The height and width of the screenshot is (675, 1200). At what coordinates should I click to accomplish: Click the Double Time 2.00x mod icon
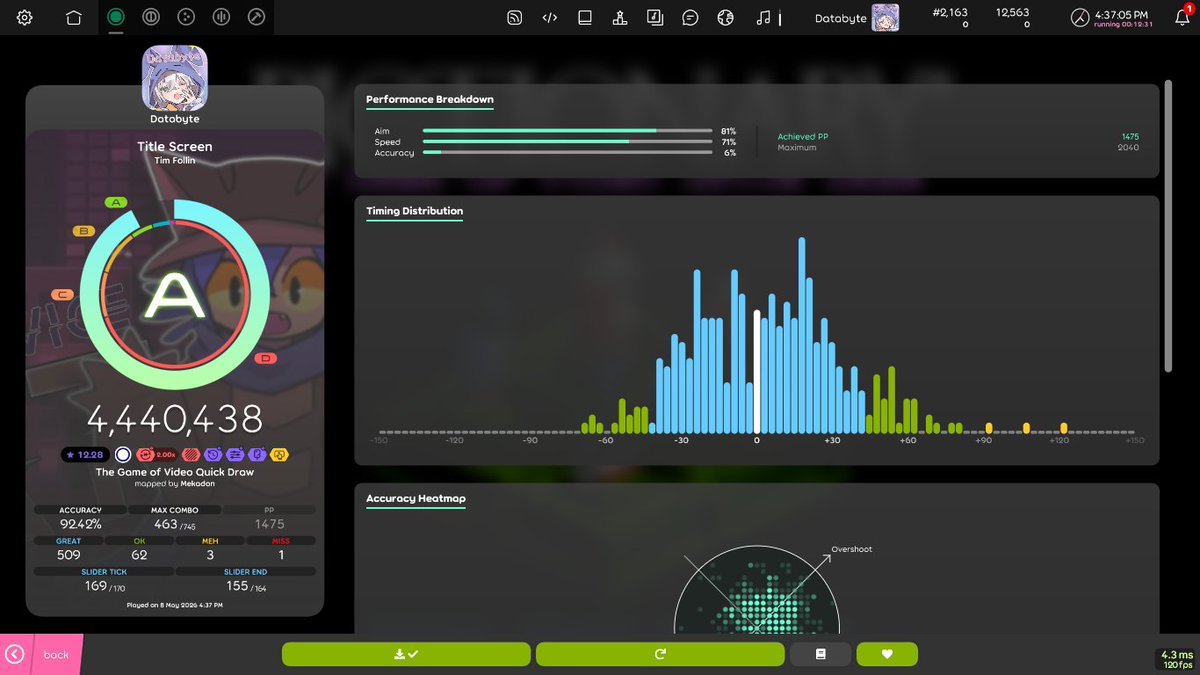coord(157,455)
